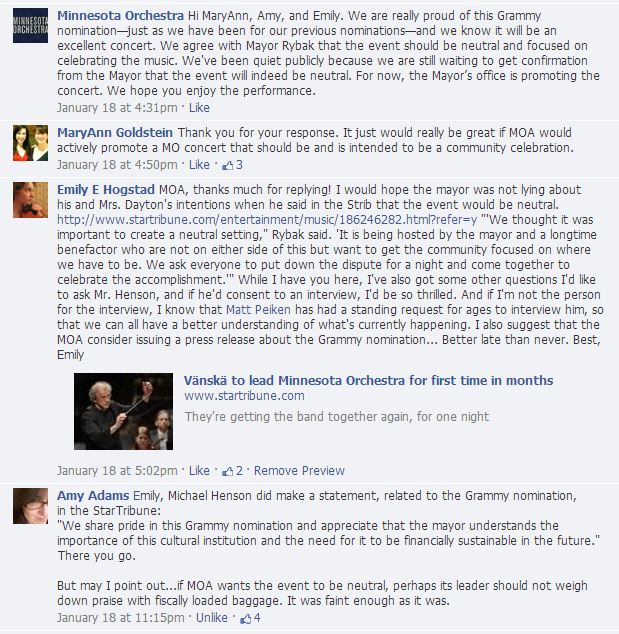Click the January 18 at 11:15pm timestamp
619x634 pixels.
click(x=120, y=618)
